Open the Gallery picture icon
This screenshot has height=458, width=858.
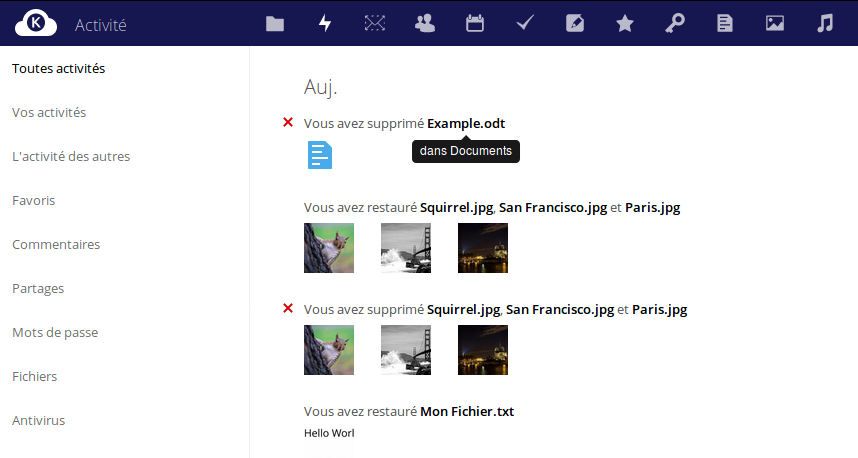(x=775, y=23)
